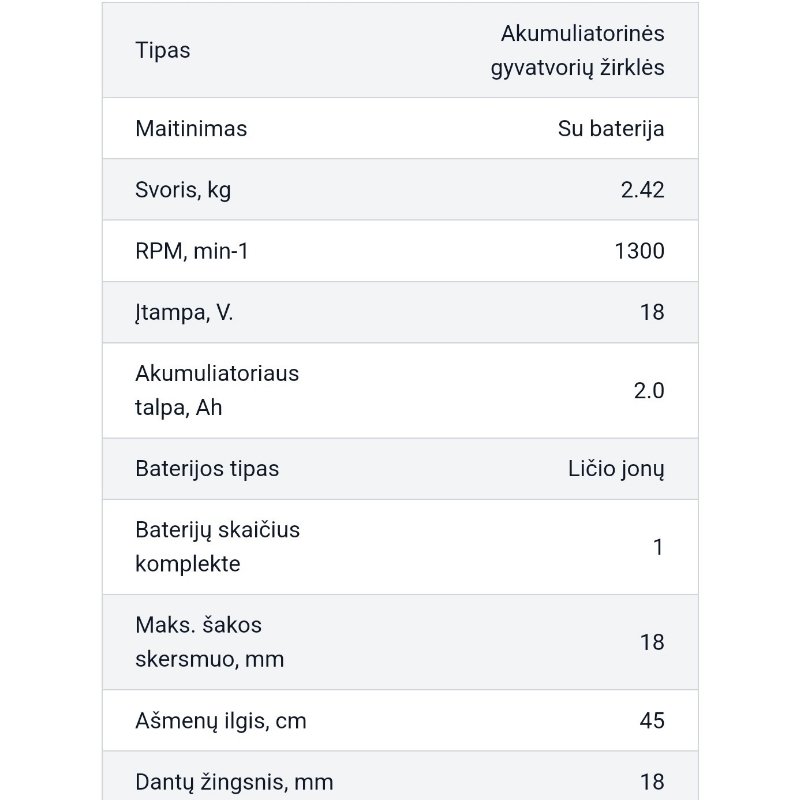Click the Ašmenų ilgis, cm label

pos(220,720)
